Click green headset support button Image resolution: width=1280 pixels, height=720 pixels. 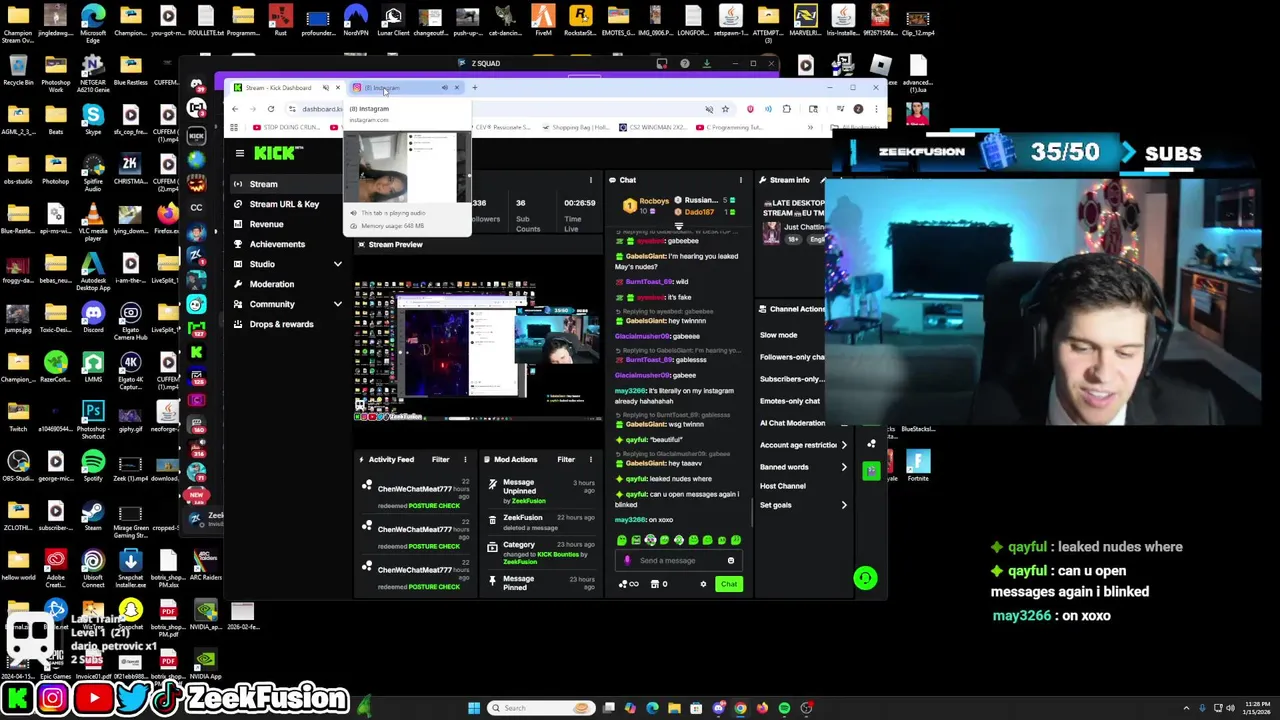[865, 578]
